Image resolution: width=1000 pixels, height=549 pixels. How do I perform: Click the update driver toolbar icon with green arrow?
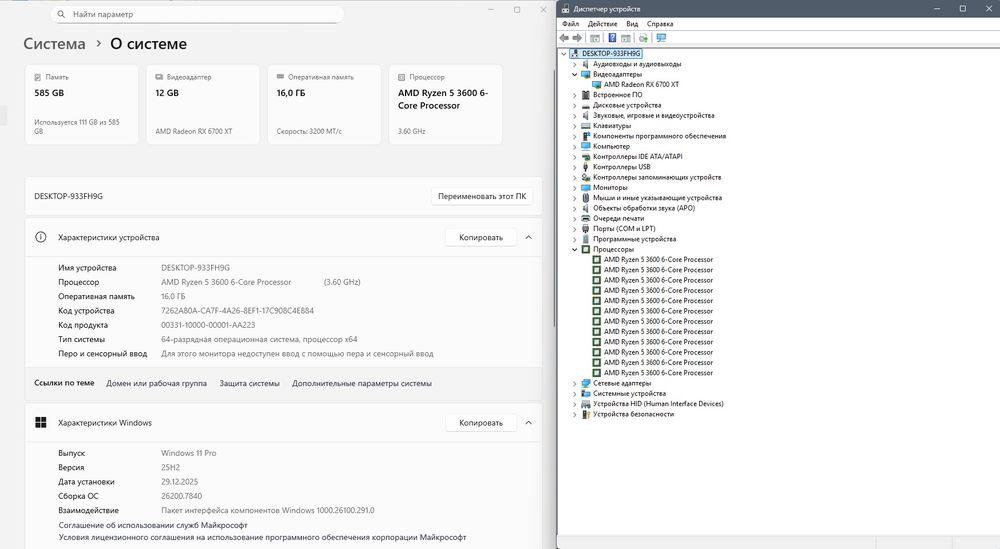(643, 38)
